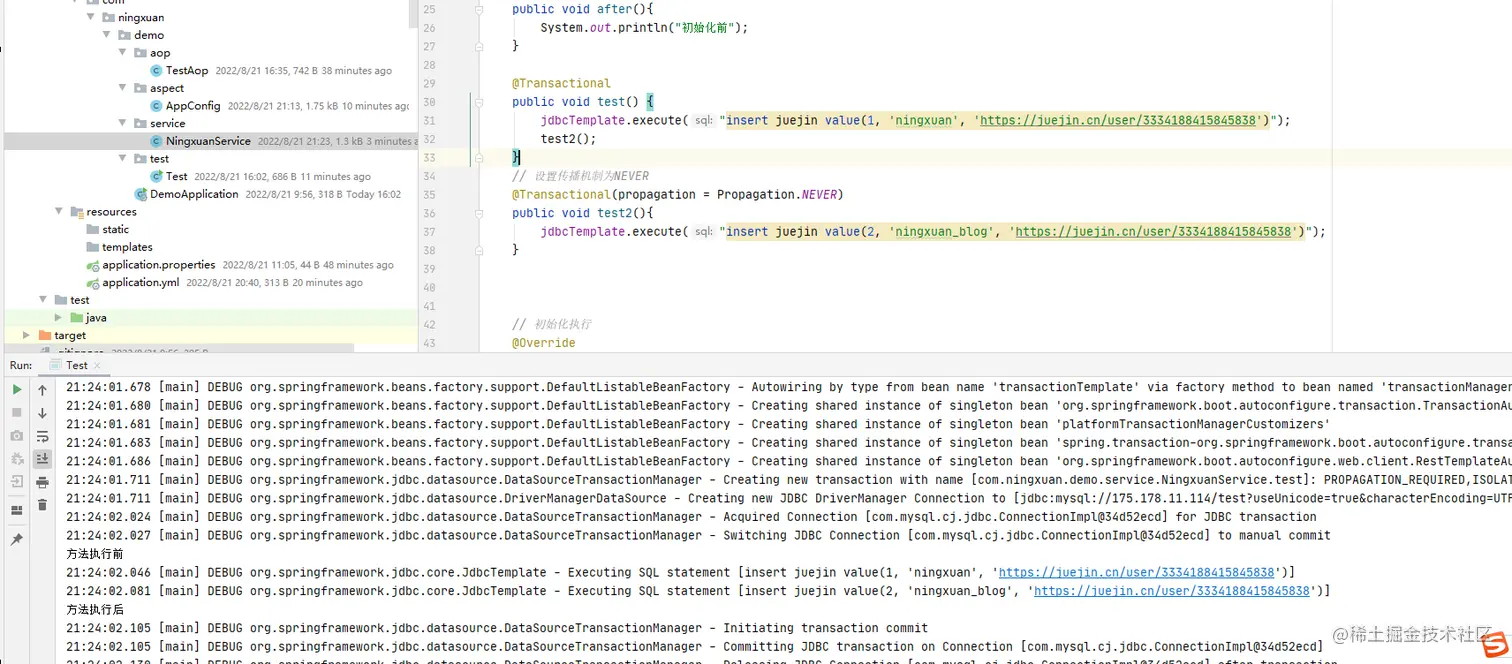Screen dimensions: 1512x664
Task: Toggle Soft-Wrap in the console
Action: (42, 436)
